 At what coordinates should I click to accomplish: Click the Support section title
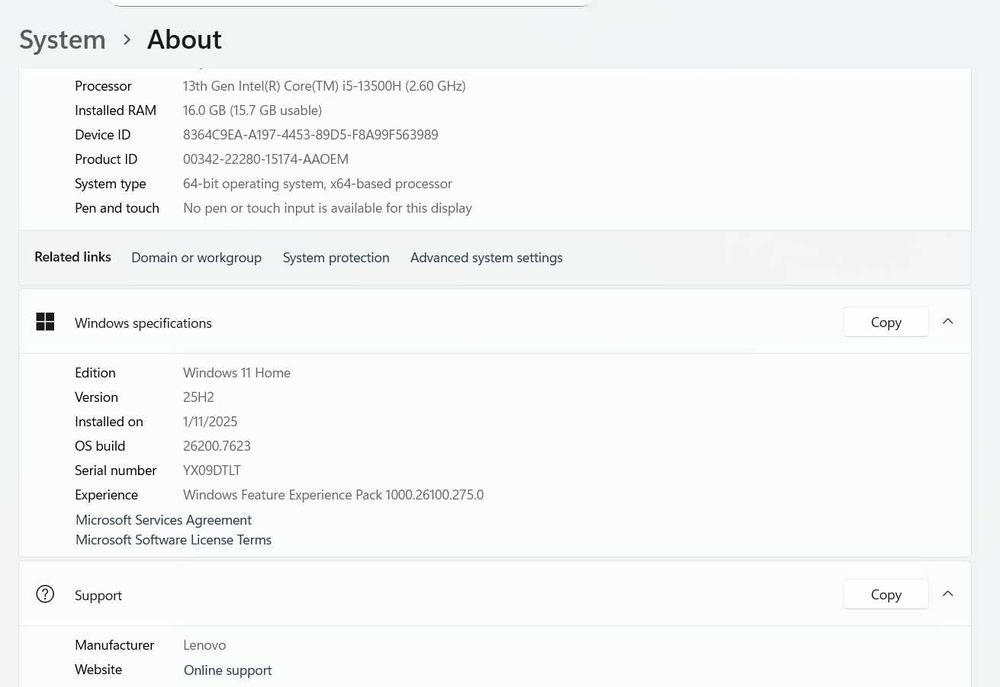98,595
